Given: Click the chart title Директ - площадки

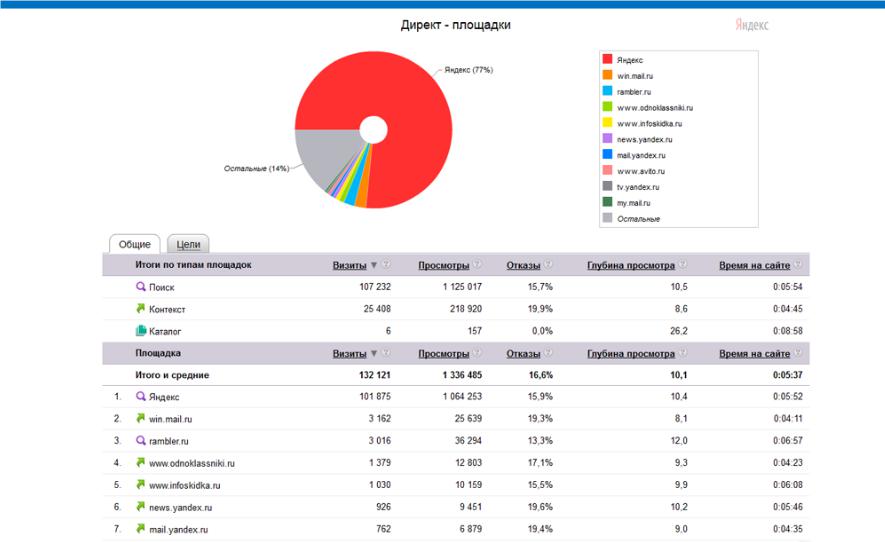Looking at the screenshot, I should point(455,25).
